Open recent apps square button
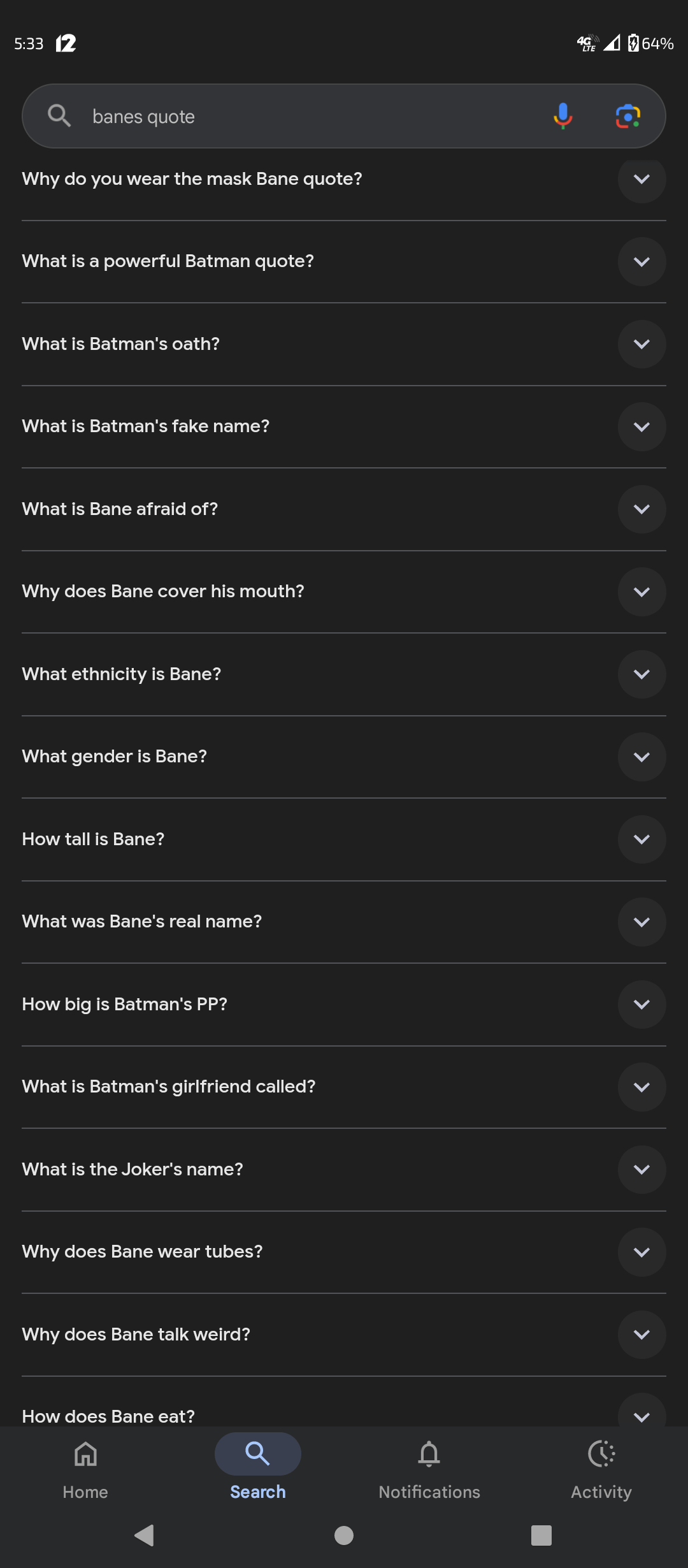Screen dimensions: 688x1568 541,1535
